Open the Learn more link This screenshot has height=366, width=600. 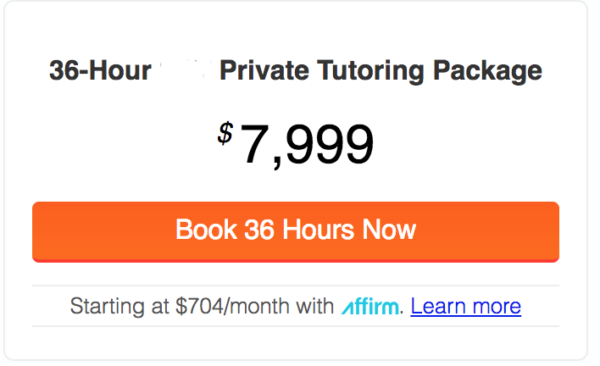[466, 306]
